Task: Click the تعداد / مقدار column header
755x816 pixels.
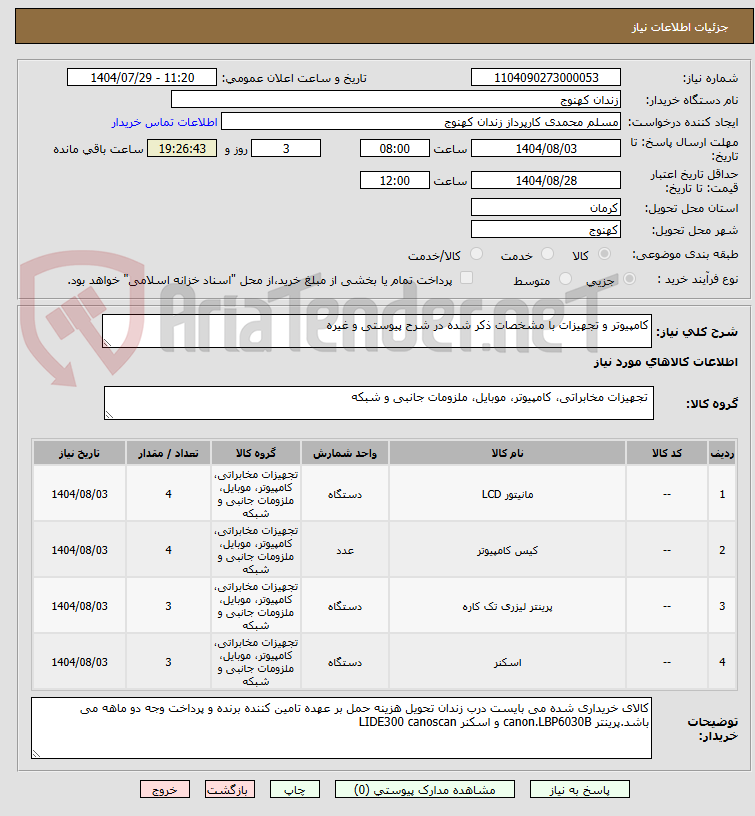Action: (168, 453)
